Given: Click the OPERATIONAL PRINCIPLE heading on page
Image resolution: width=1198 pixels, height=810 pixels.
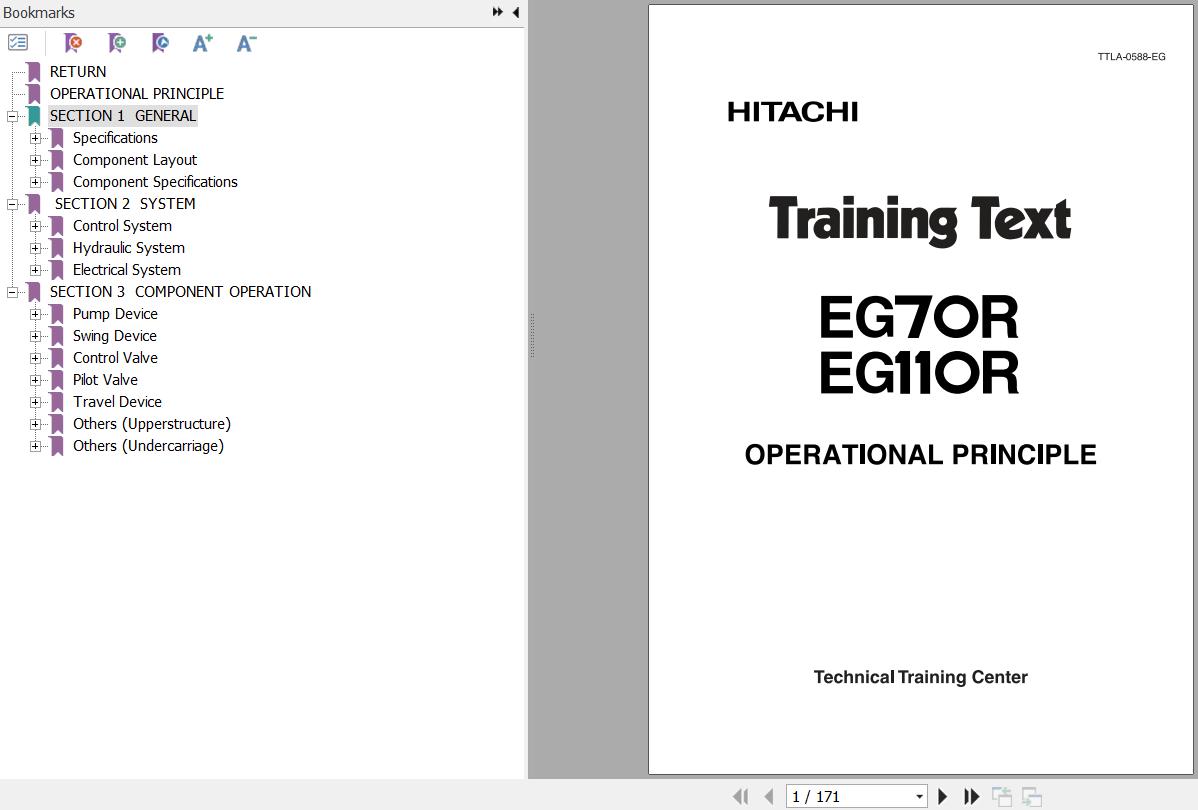Looking at the screenshot, I should (x=921, y=455).
